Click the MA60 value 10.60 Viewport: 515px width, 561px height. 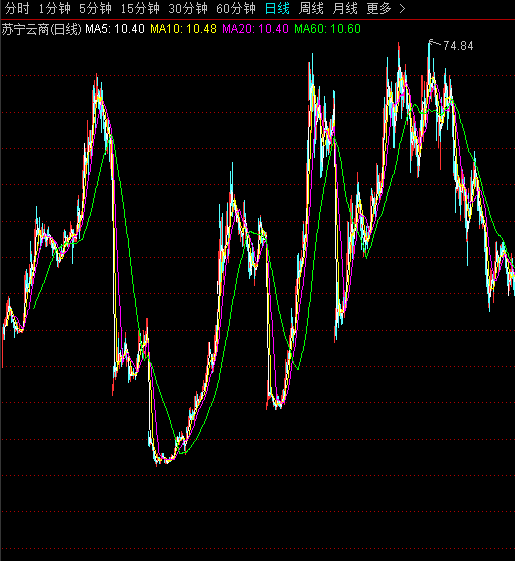345,29
